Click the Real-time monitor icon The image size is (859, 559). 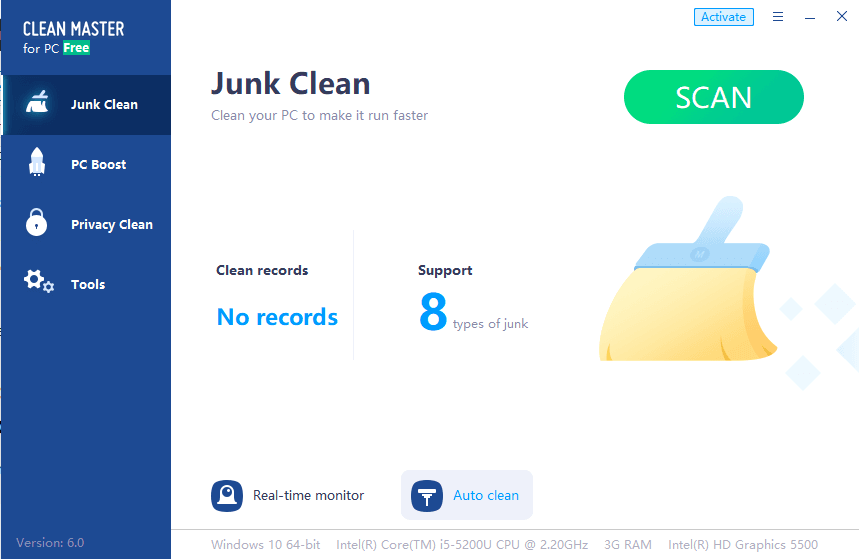227,495
